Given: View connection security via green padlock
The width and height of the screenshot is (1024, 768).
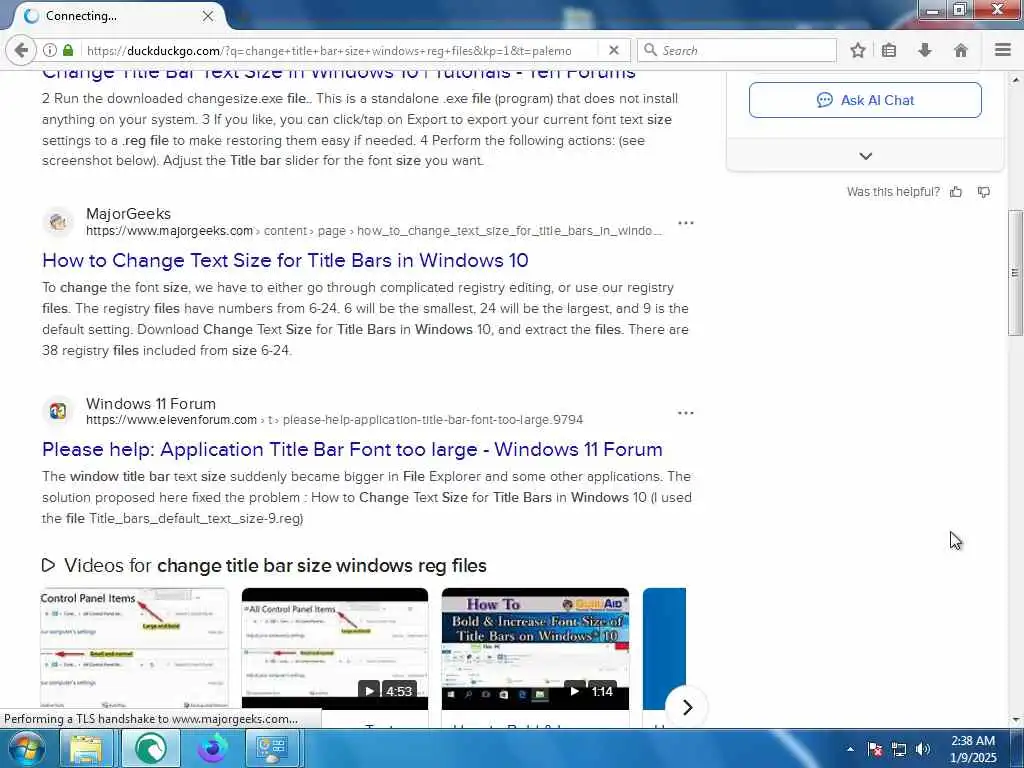Looking at the screenshot, I should 69,50.
